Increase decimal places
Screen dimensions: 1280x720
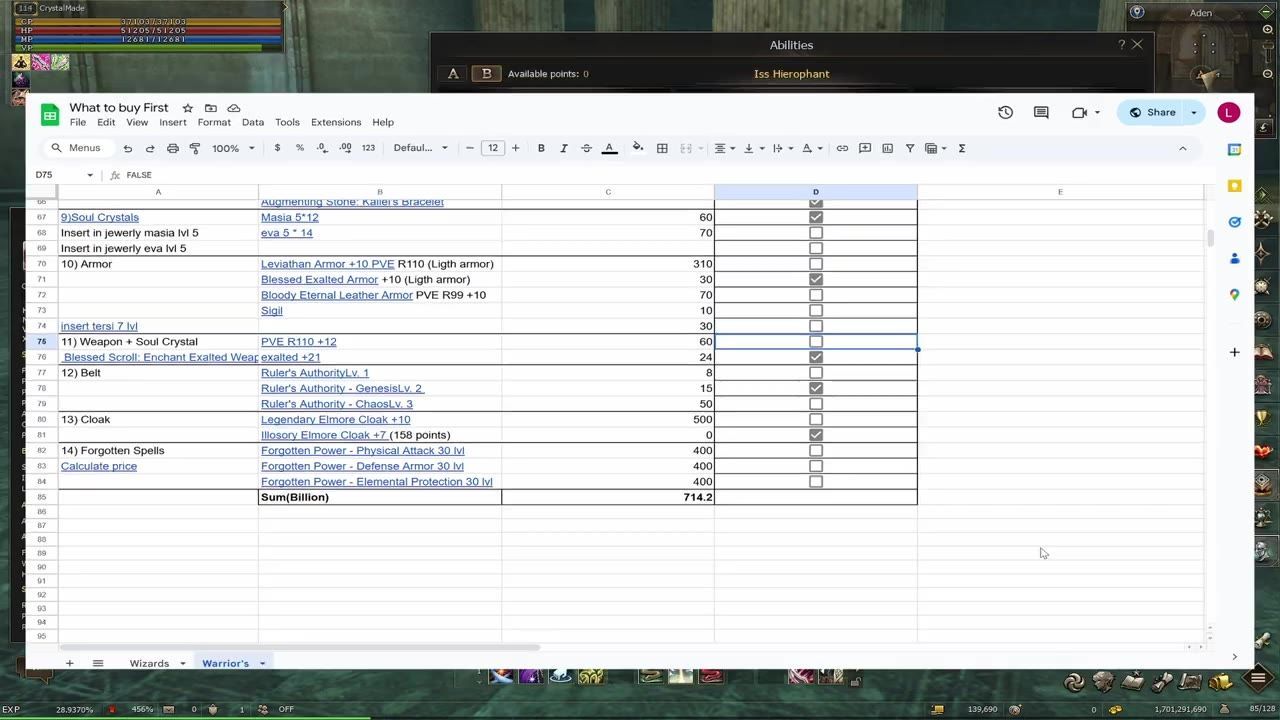[x=345, y=148]
